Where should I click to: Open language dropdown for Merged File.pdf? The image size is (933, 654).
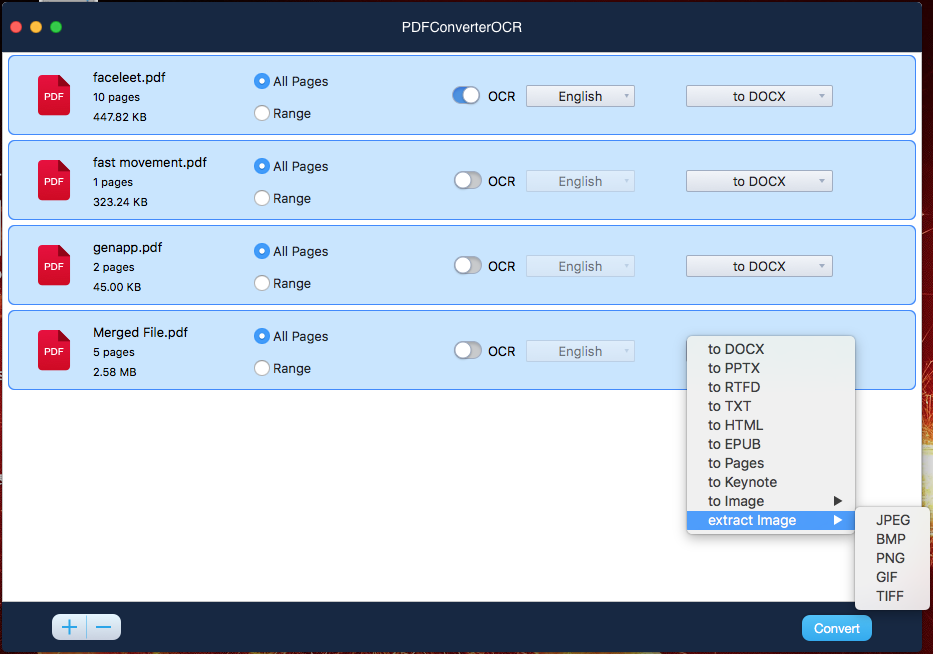(x=580, y=352)
